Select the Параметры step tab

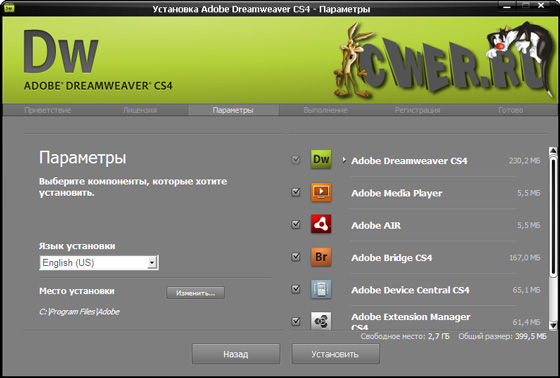point(233,110)
